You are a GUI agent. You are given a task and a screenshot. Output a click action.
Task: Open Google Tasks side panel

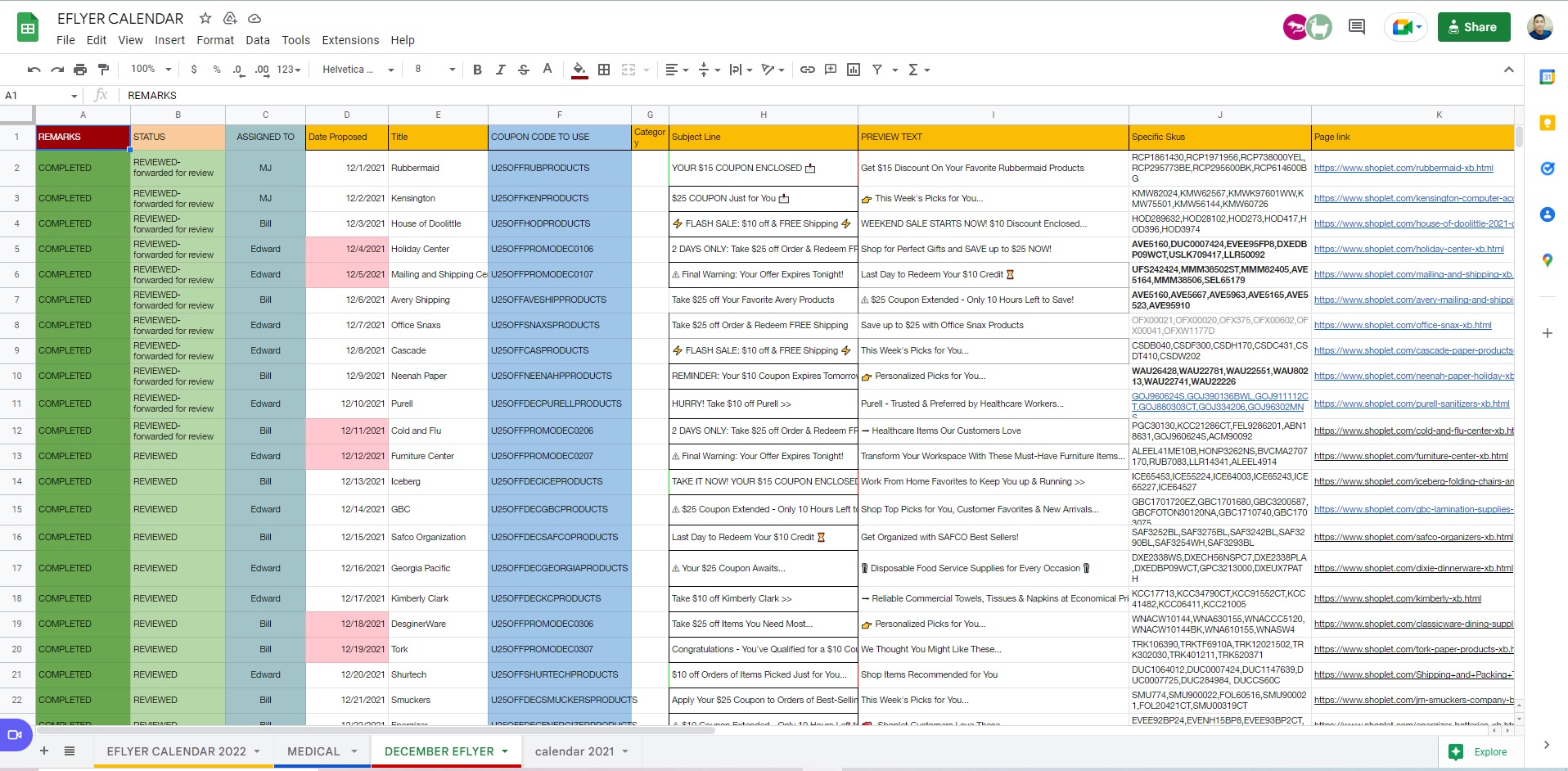pyautogui.click(x=1547, y=169)
